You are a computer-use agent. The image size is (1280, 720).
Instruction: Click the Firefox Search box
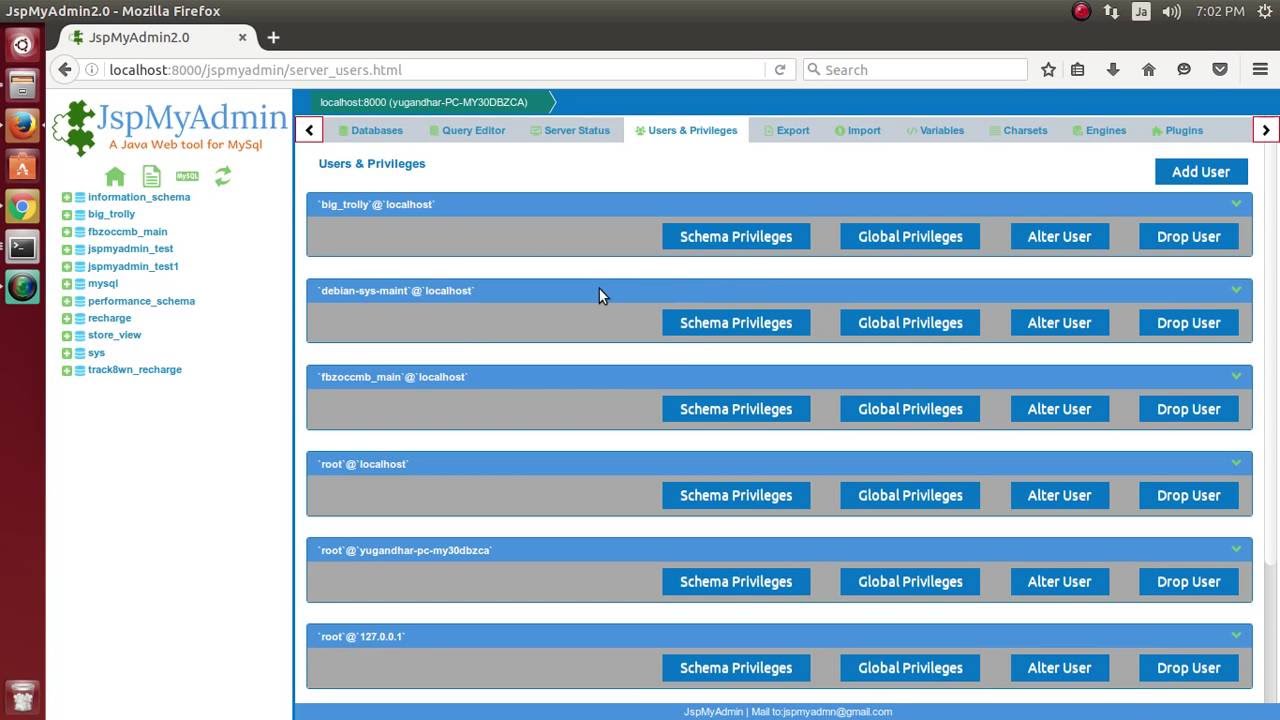point(915,70)
